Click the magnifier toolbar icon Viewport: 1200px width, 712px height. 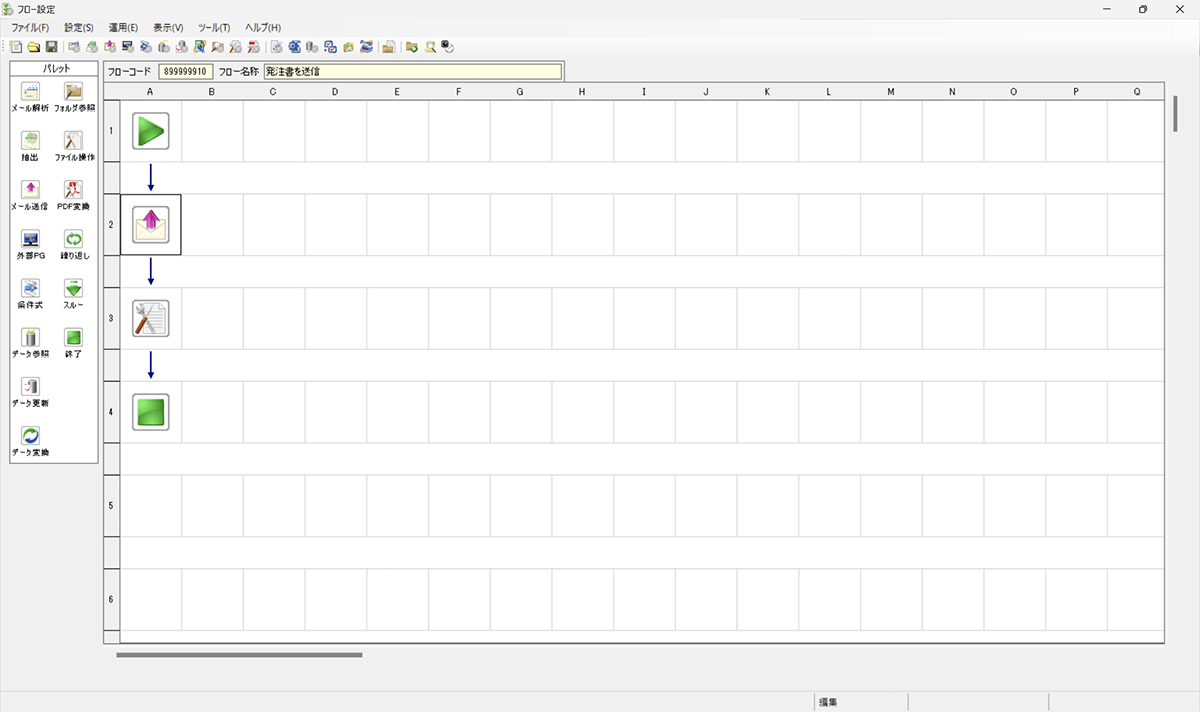[x=430, y=46]
